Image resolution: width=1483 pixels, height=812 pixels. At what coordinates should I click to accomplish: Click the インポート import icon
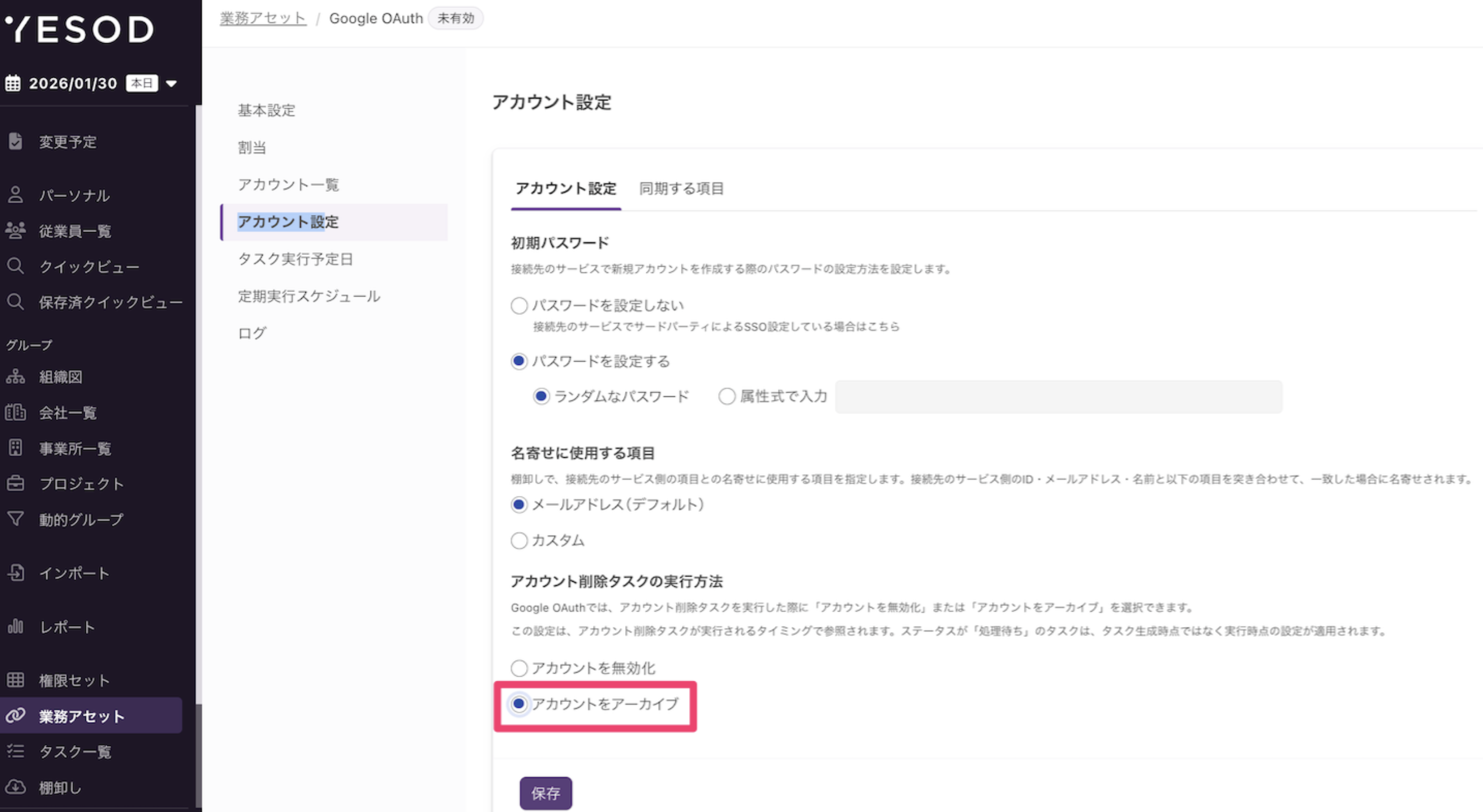pos(16,572)
